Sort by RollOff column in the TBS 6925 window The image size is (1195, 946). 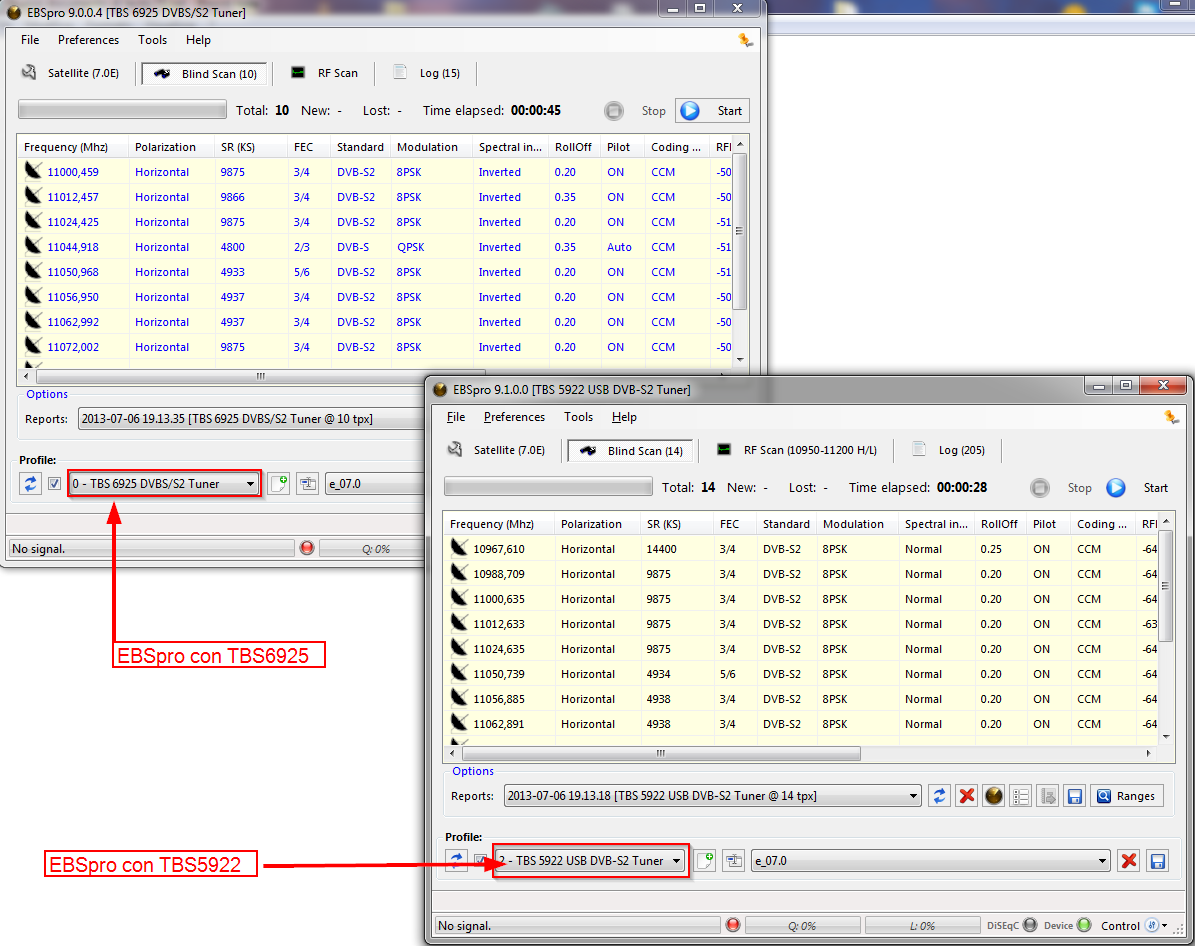click(x=574, y=146)
